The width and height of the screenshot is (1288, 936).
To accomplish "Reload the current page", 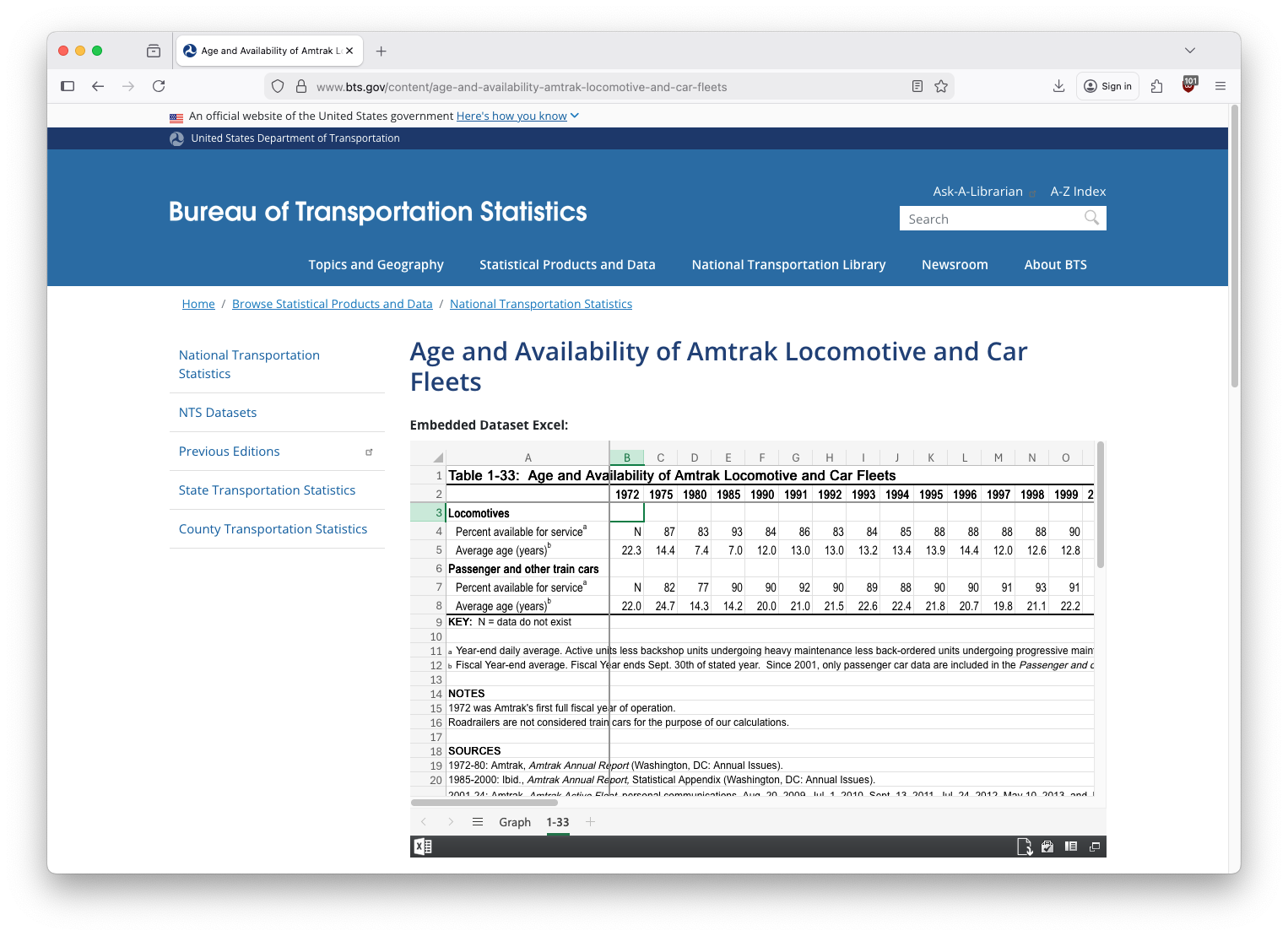I will 159,86.
